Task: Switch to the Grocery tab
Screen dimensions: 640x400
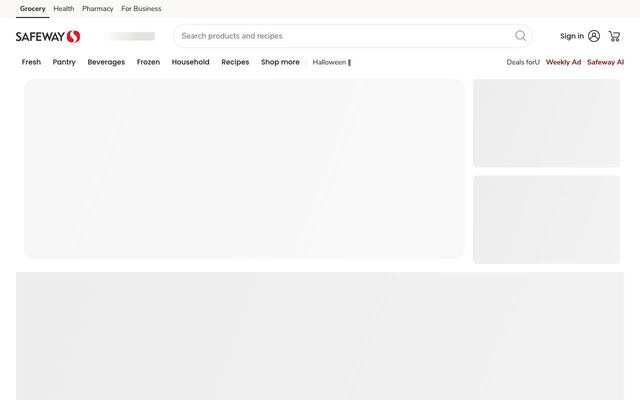Action: tap(33, 9)
